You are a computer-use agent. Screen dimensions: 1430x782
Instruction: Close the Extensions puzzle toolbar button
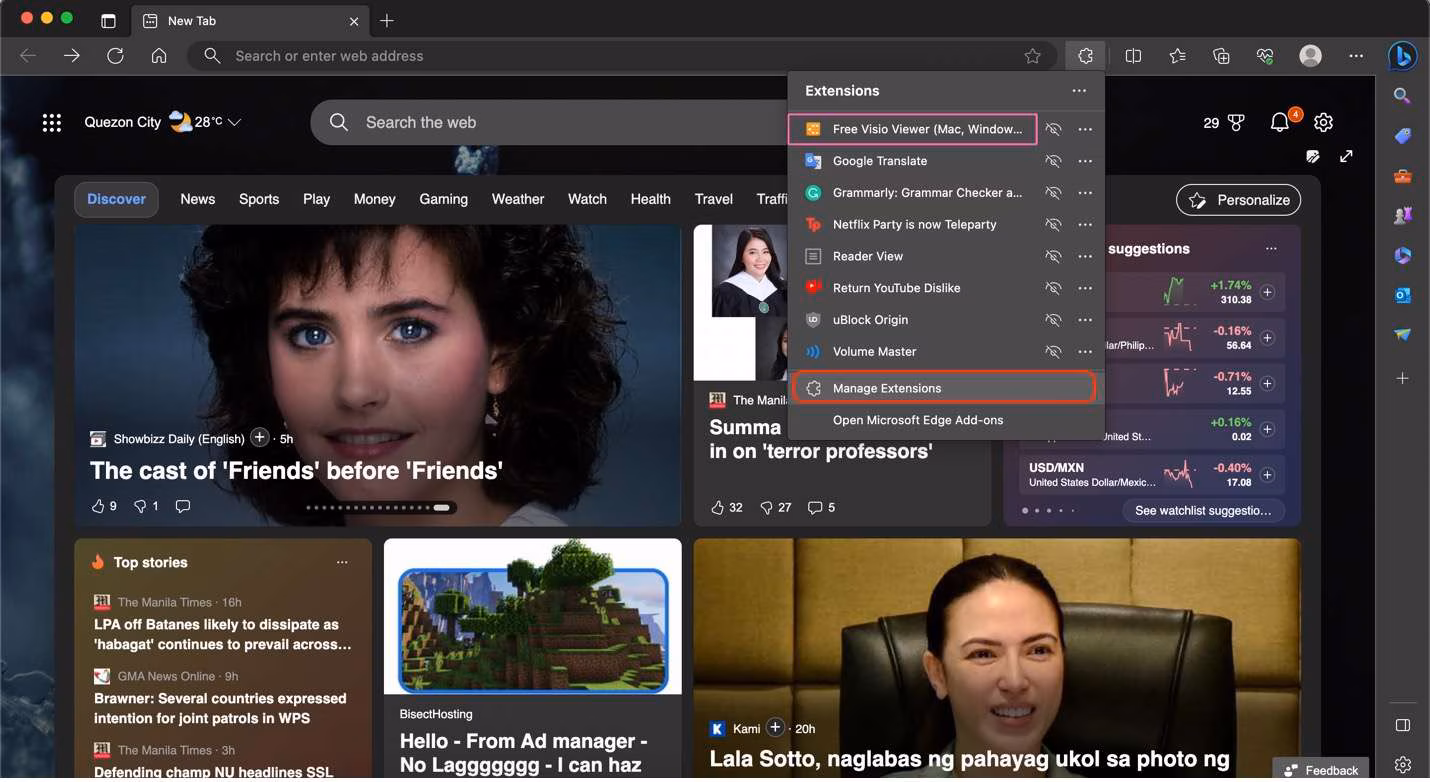1085,56
